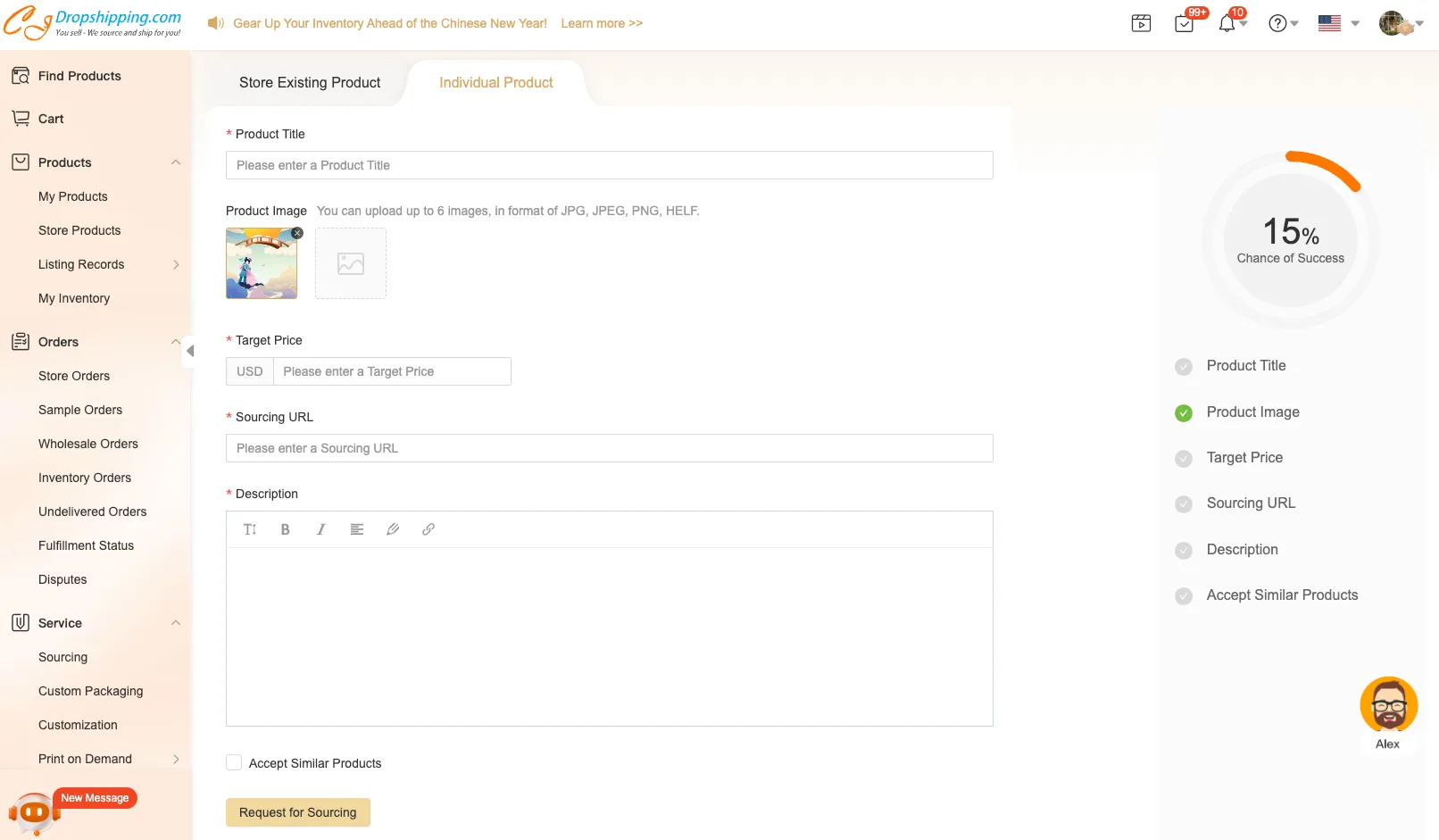Image resolution: width=1439 pixels, height=840 pixels.
Task: Expand the Listing Records submenu
Action: 176,264
